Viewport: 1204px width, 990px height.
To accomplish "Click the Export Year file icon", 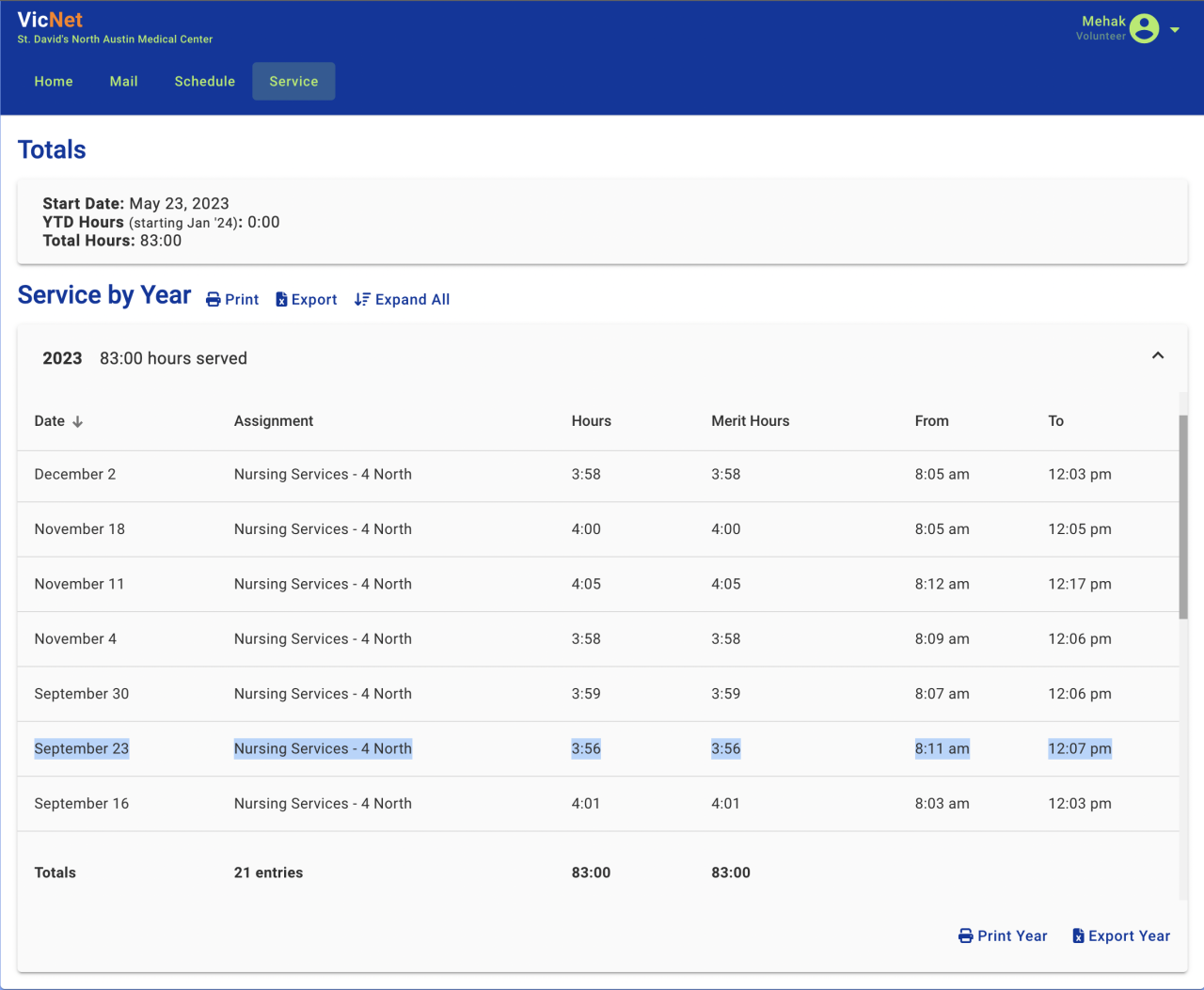I will coord(1078,936).
